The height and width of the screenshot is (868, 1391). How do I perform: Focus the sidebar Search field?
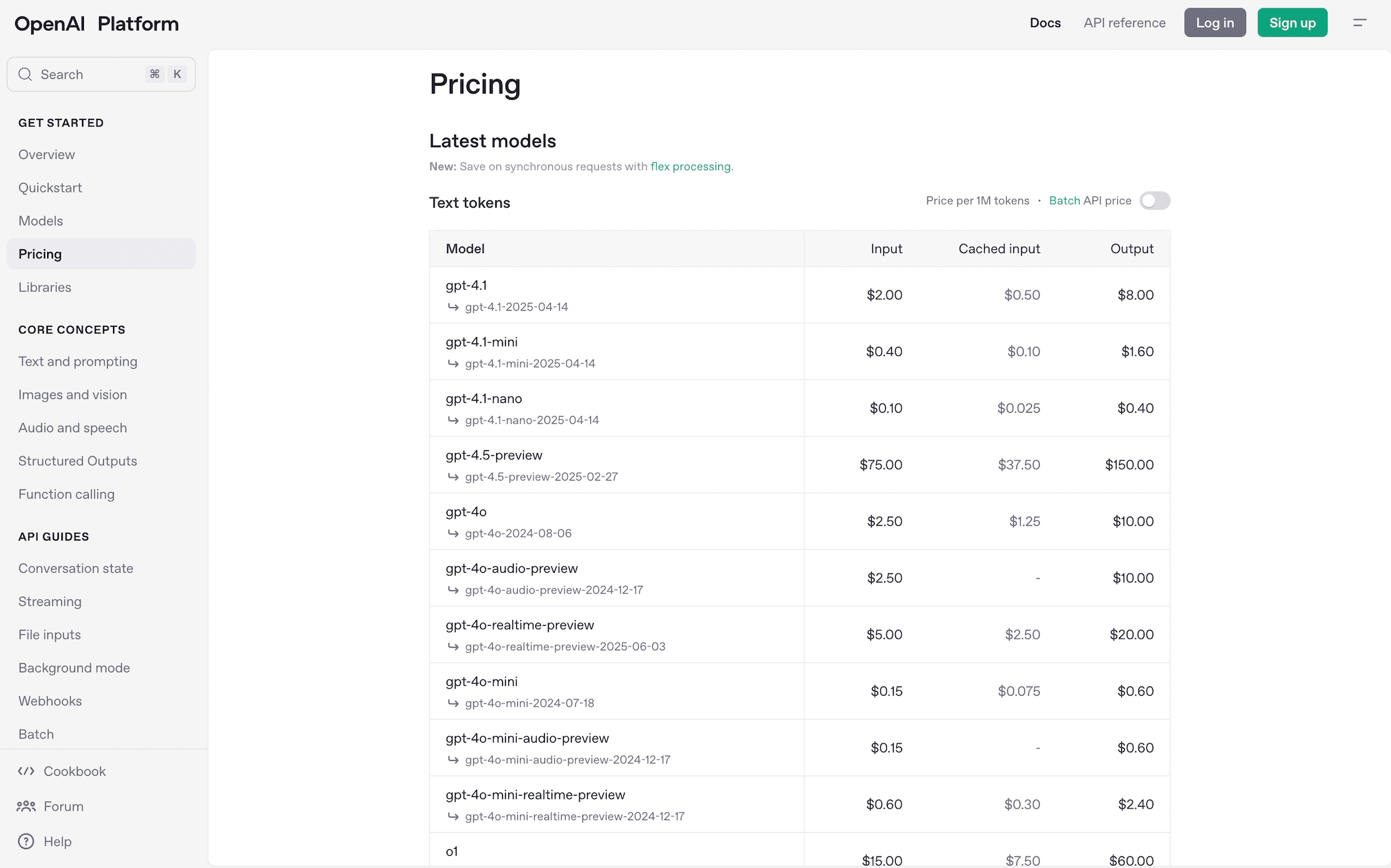pos(90,74)
